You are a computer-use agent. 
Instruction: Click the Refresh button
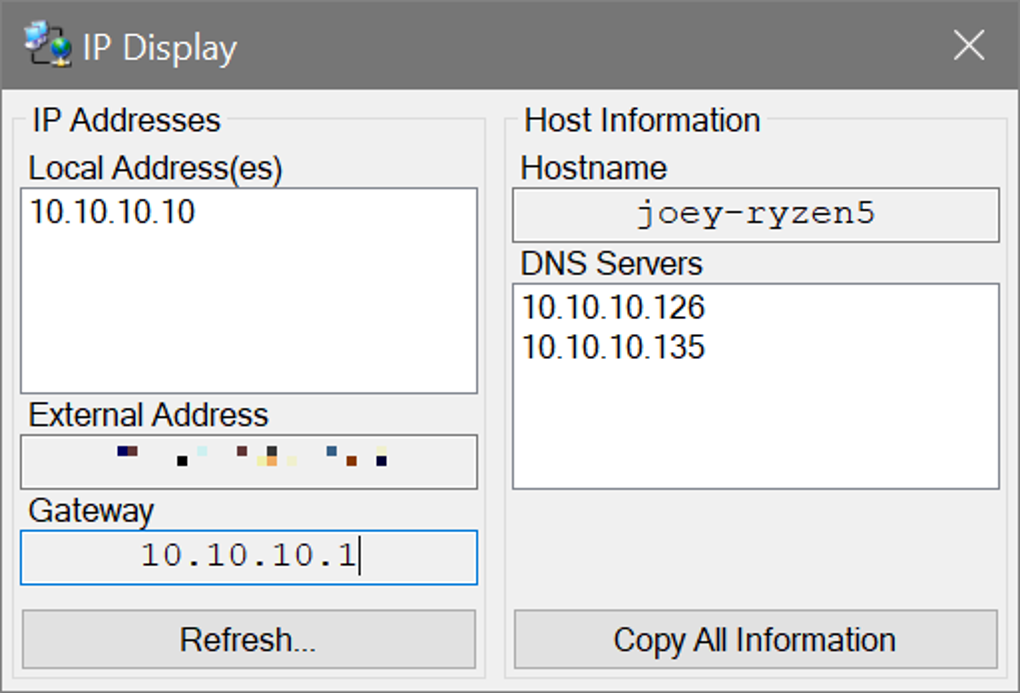coord(248,640)
